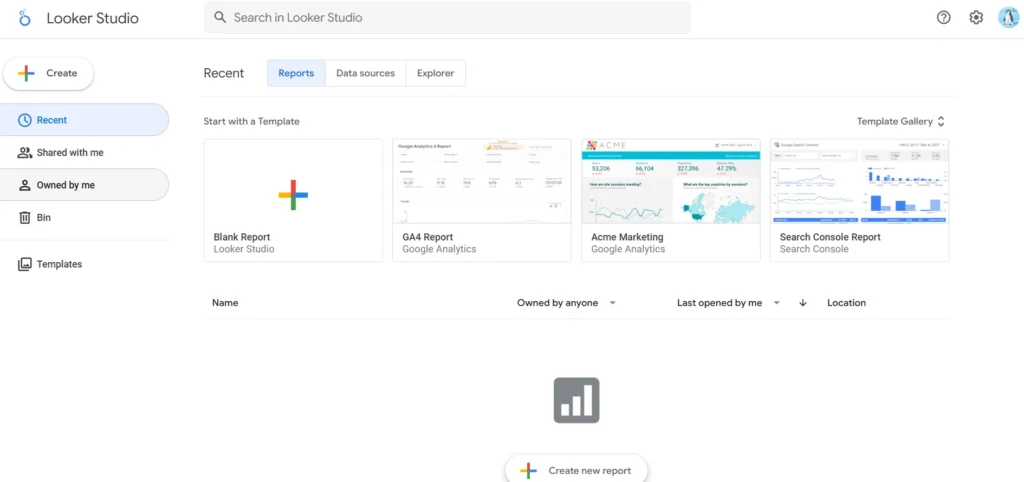
Task: Click the gray bar chart empty-state icon
Action: point(576,400)
